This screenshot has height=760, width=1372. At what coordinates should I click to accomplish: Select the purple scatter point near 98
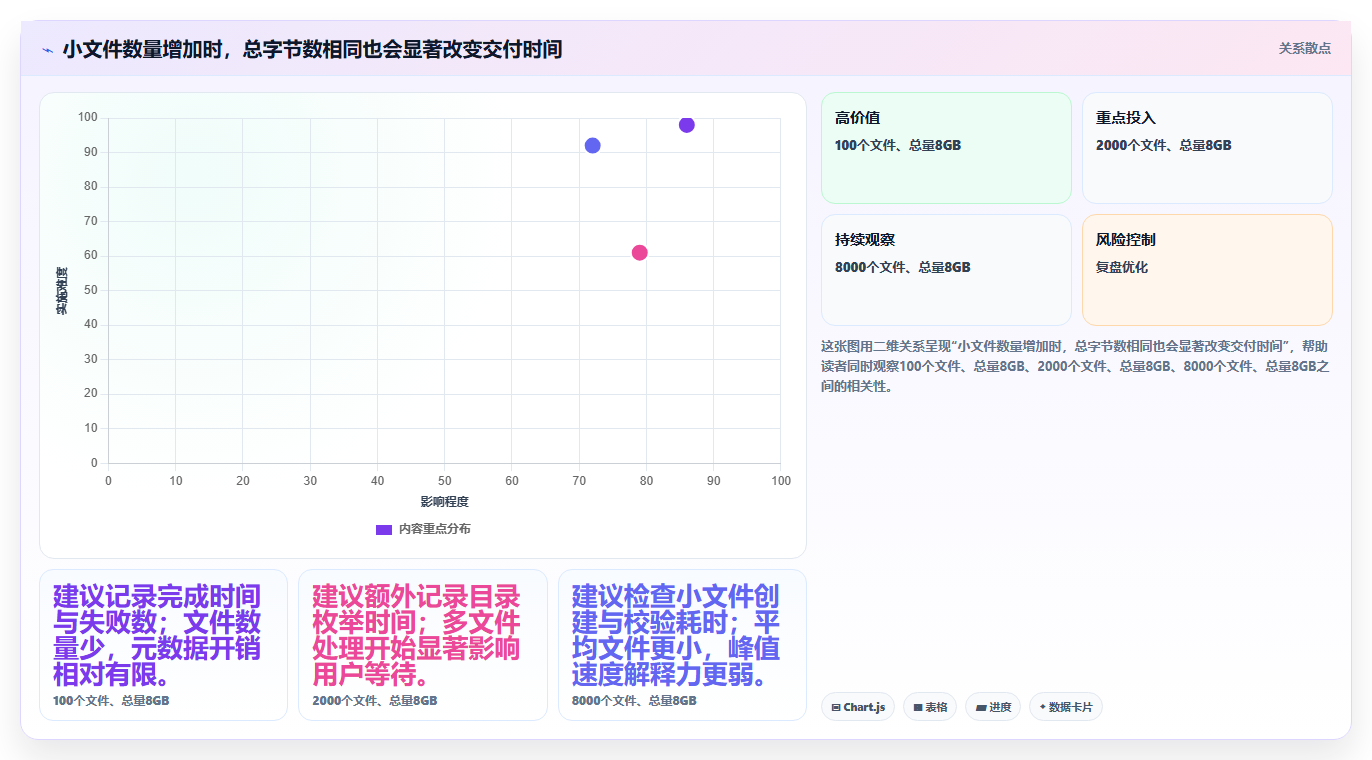pyautogui.click(x=686, y=125)
